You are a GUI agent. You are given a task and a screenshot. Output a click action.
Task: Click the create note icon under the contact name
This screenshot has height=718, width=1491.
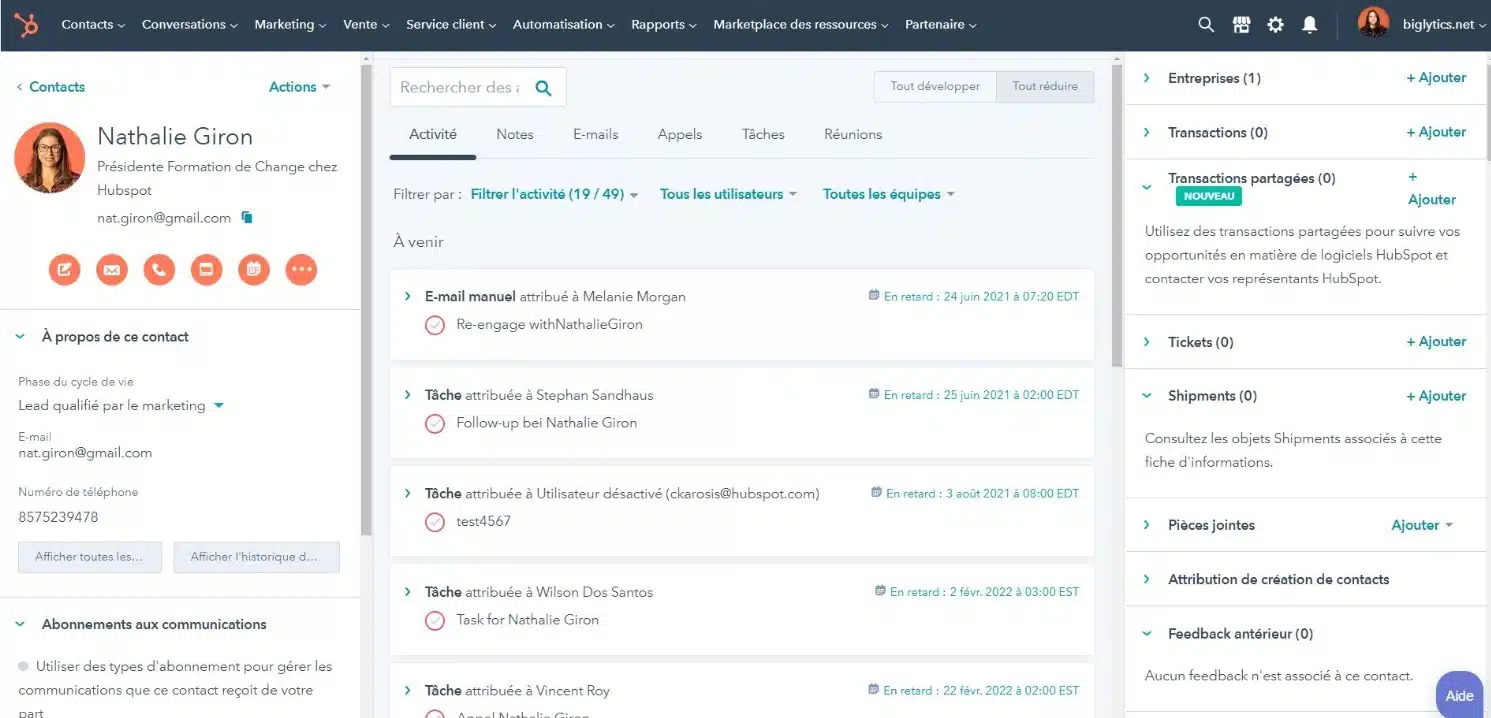coord(64,269)
